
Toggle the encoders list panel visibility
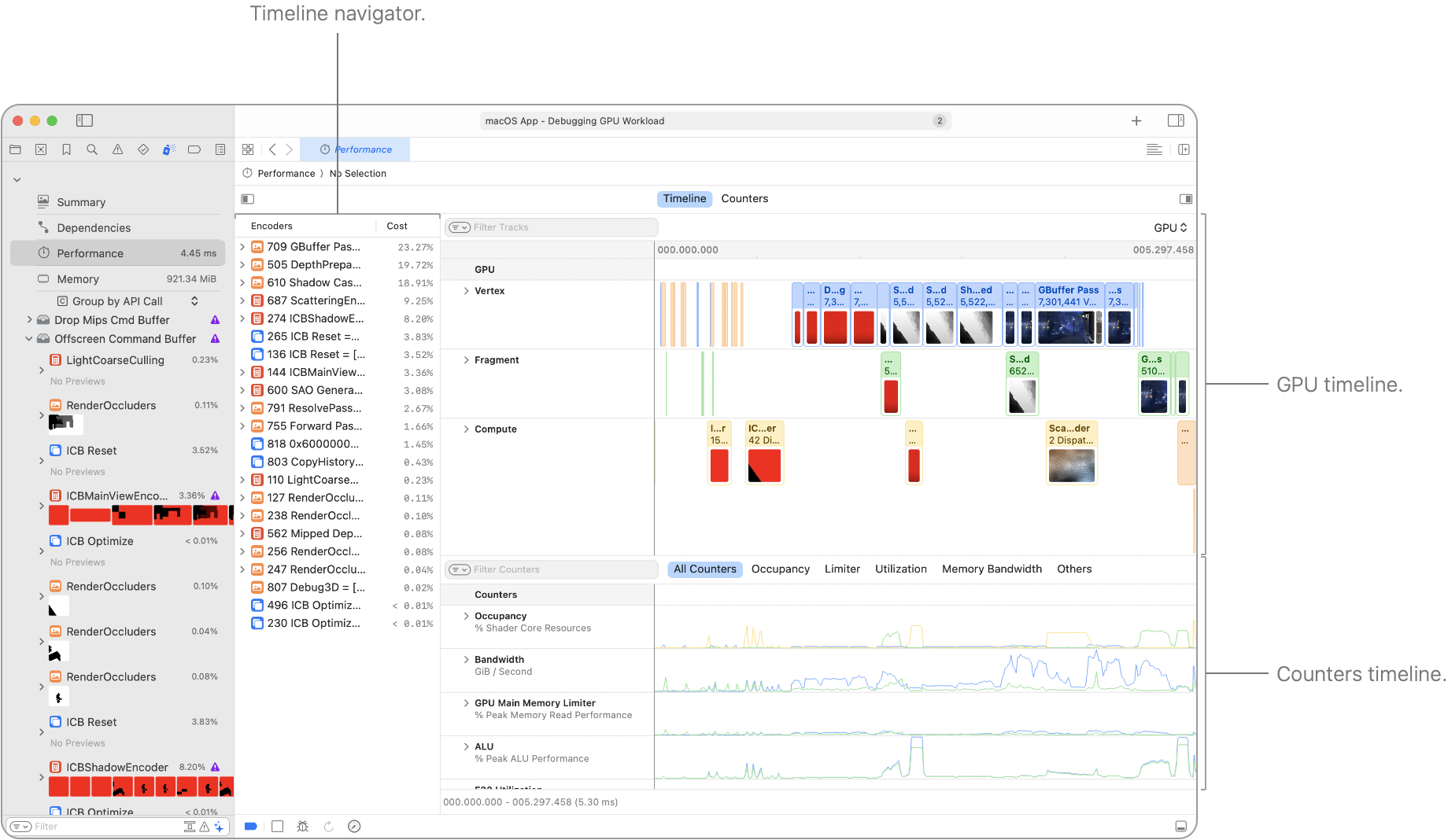click(x=248, y=199)
